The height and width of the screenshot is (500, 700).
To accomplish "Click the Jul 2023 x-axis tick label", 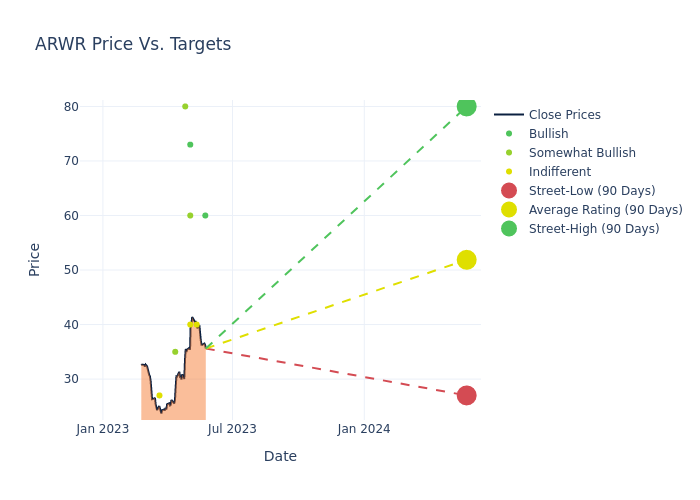I will click(232, 429).
